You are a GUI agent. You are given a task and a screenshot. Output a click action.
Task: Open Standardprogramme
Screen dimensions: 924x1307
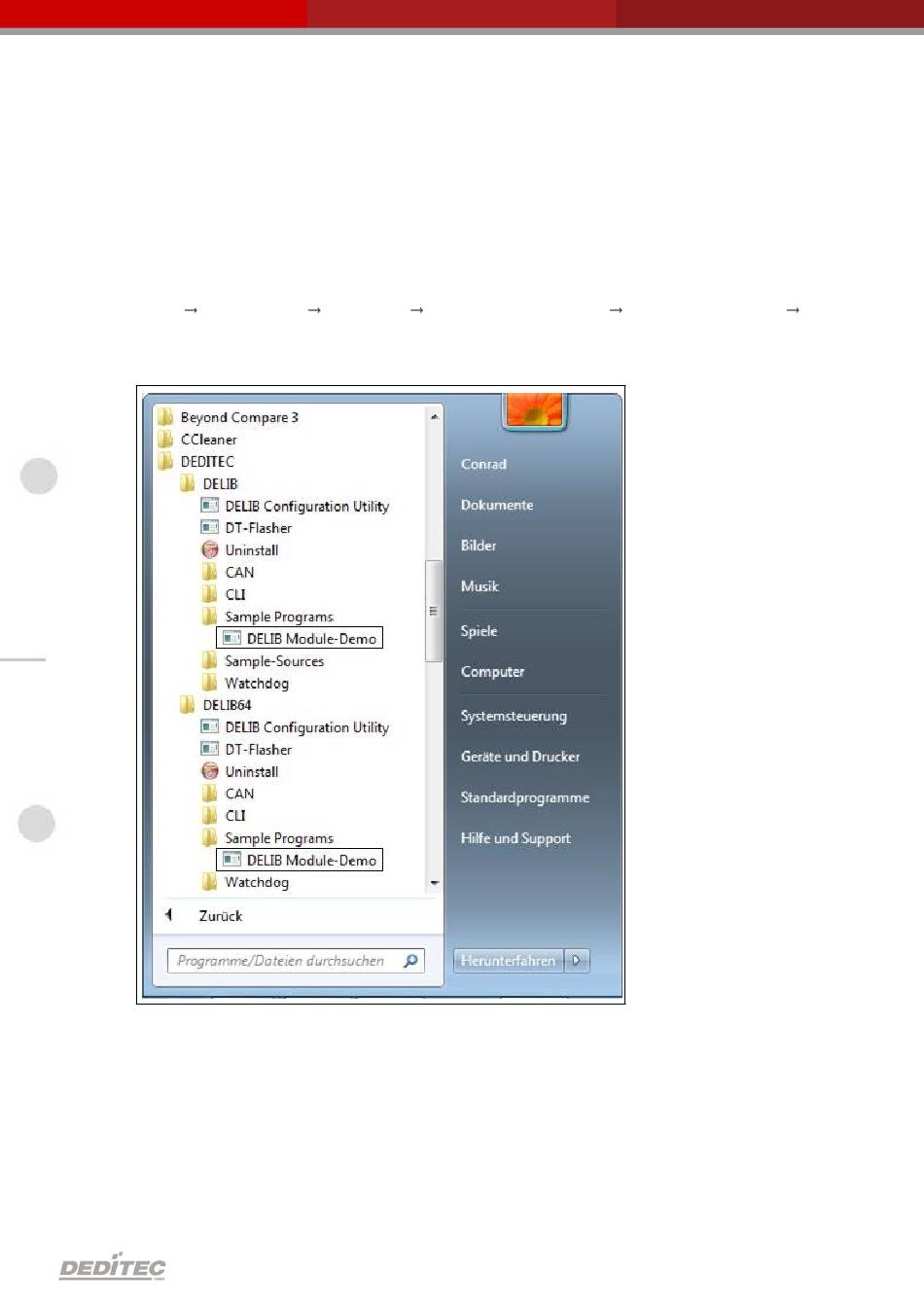525,797
